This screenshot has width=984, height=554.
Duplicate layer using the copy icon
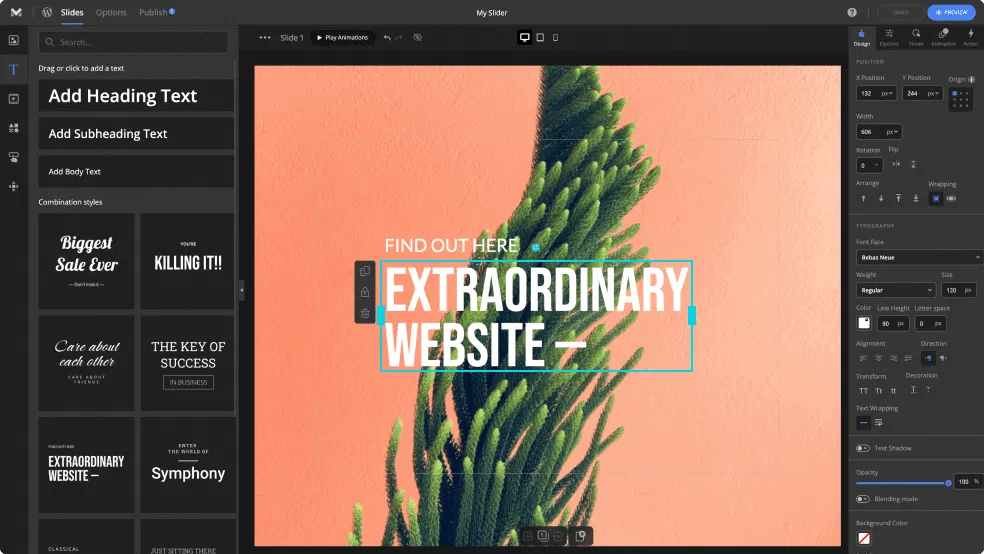pos(365,271)
